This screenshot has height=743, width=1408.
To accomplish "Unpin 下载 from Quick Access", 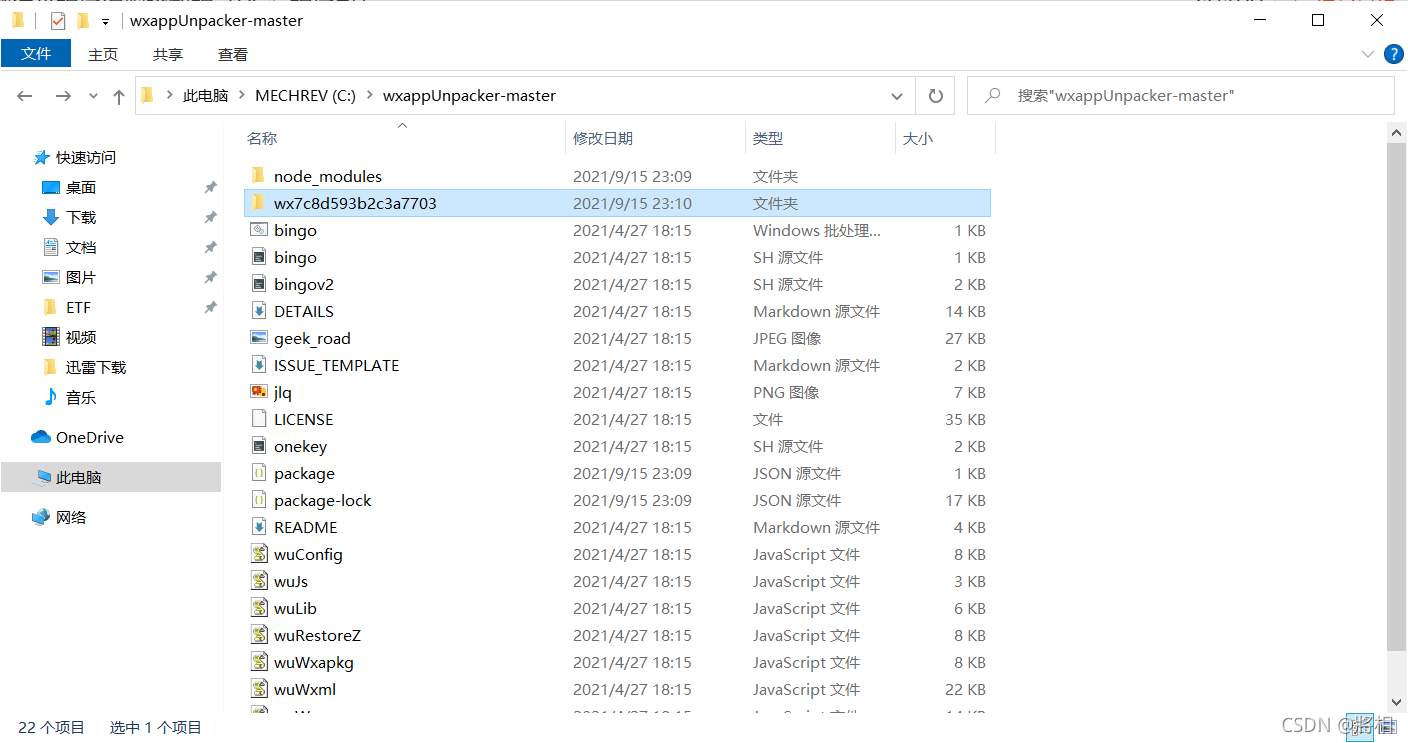I will click(x=210, y=217).
